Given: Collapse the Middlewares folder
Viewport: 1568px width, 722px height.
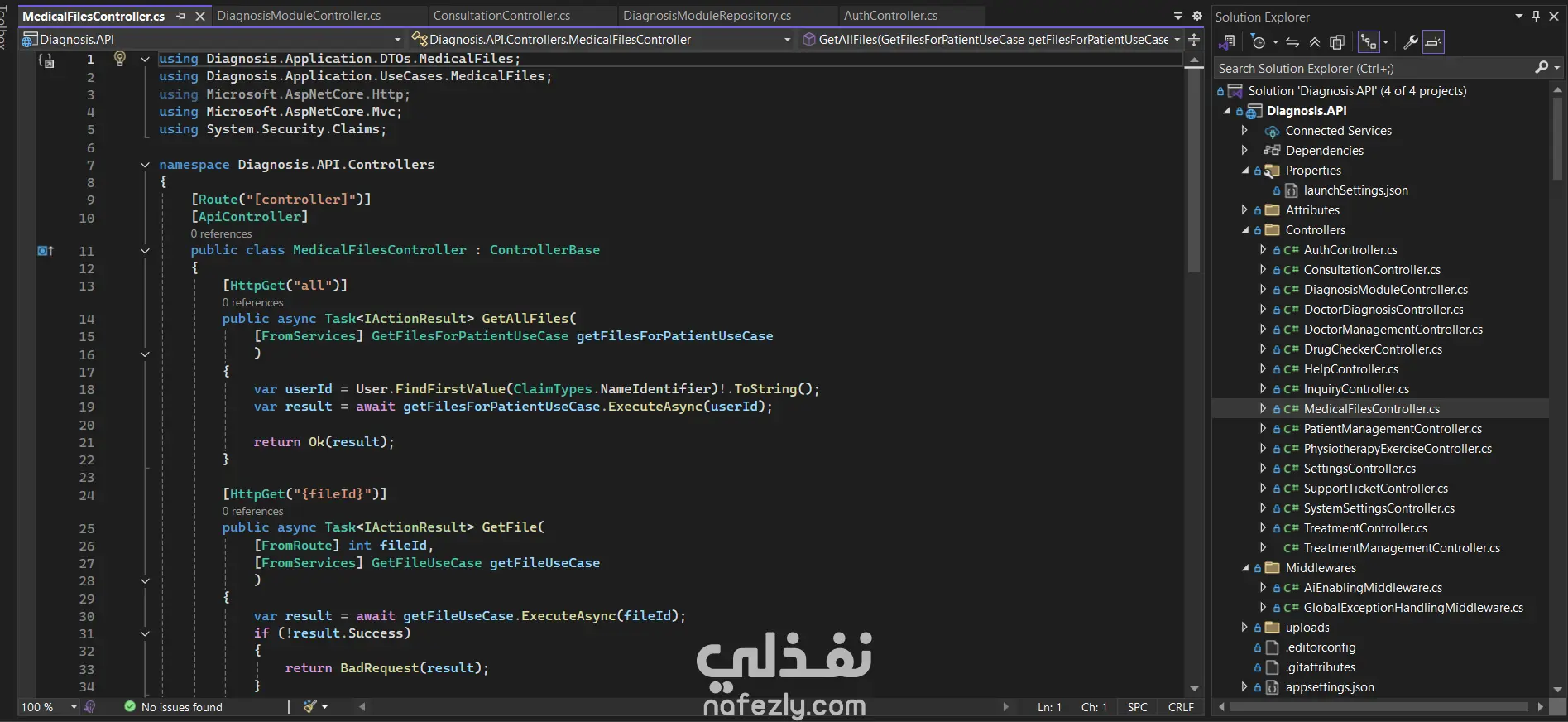Looking at the screenshot, I should 1244,568.
